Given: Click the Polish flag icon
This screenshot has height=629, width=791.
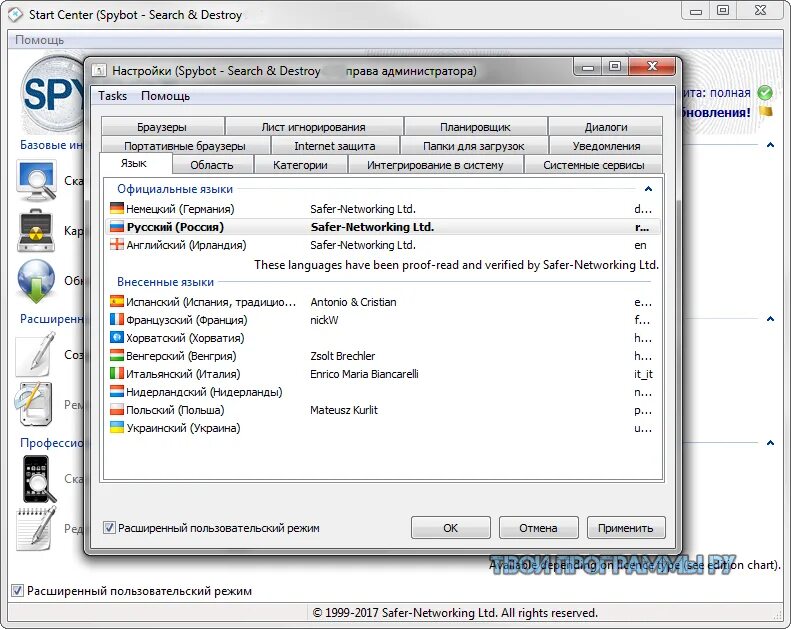Looking at the screenshot, I should 117,410.
